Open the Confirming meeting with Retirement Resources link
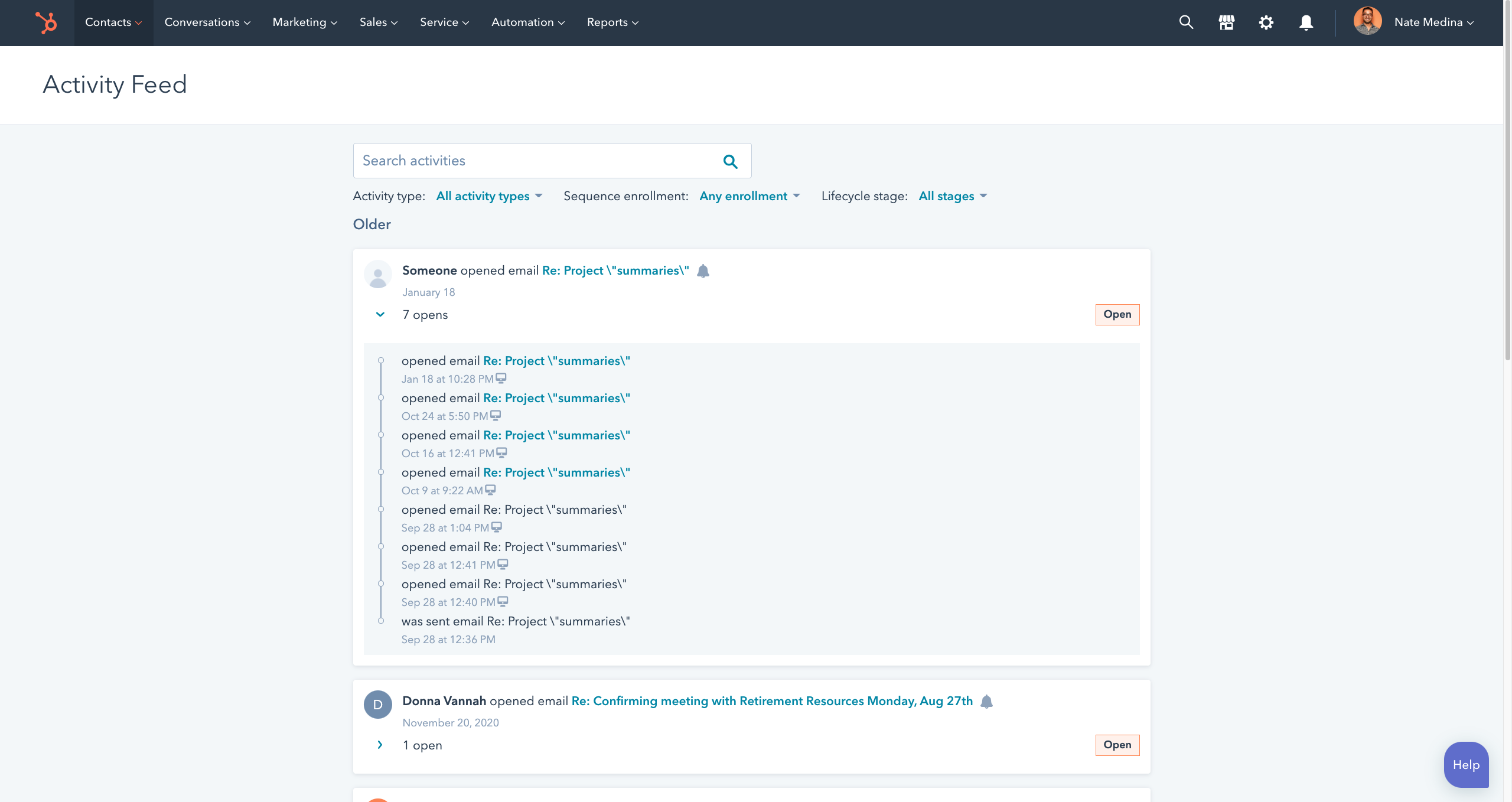Screen dimensions: 1512x802 click(772, 701)
